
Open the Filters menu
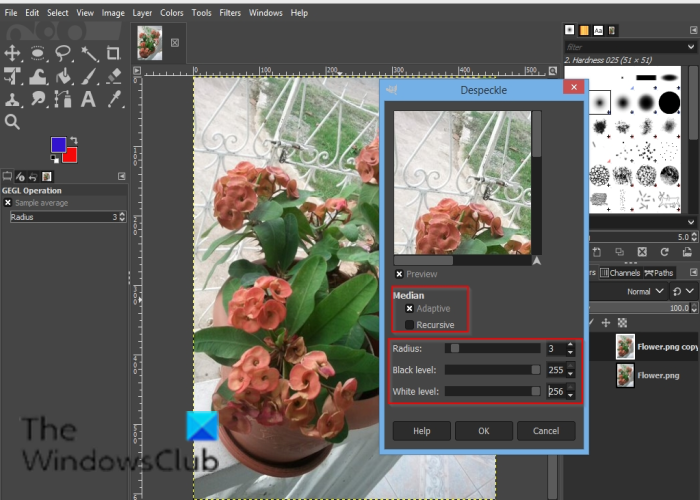(229, 12)
